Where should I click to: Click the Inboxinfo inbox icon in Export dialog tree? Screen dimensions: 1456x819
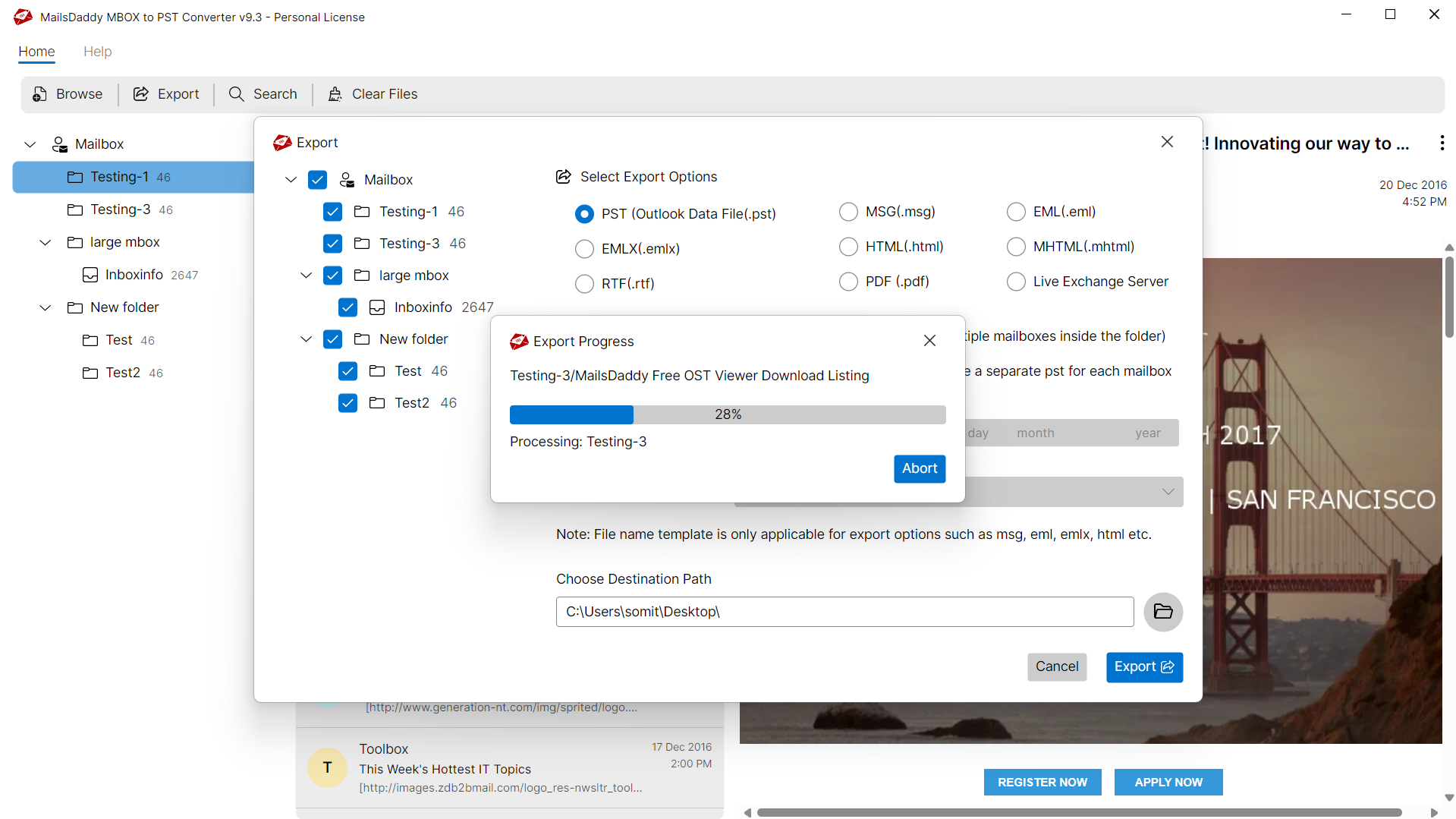point(377,307)
